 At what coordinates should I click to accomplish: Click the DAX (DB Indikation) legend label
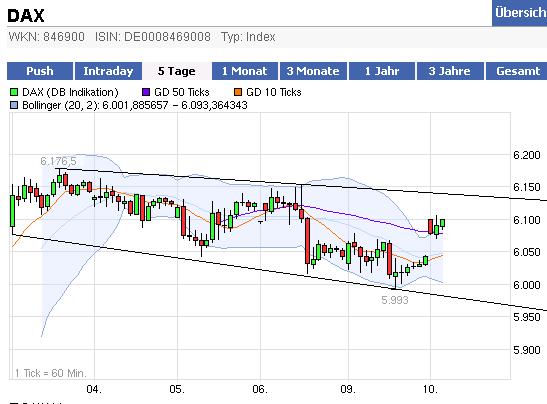tap(70, 92)
